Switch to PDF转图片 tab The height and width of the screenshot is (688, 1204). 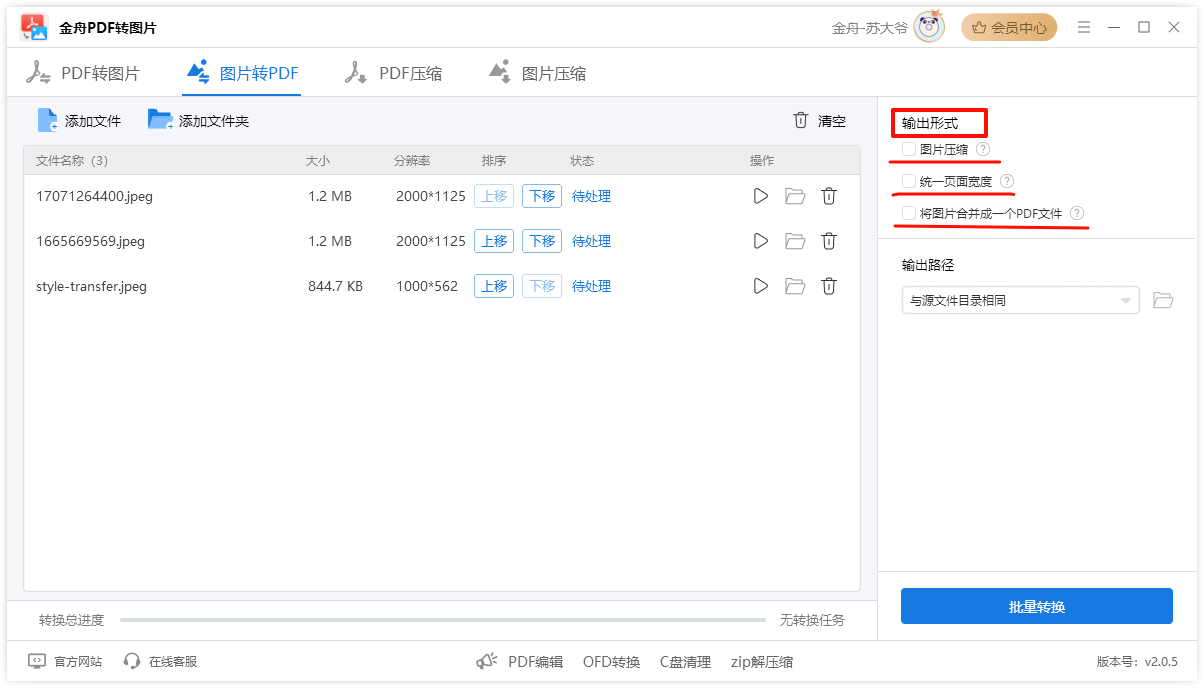(x=83, y=73)
